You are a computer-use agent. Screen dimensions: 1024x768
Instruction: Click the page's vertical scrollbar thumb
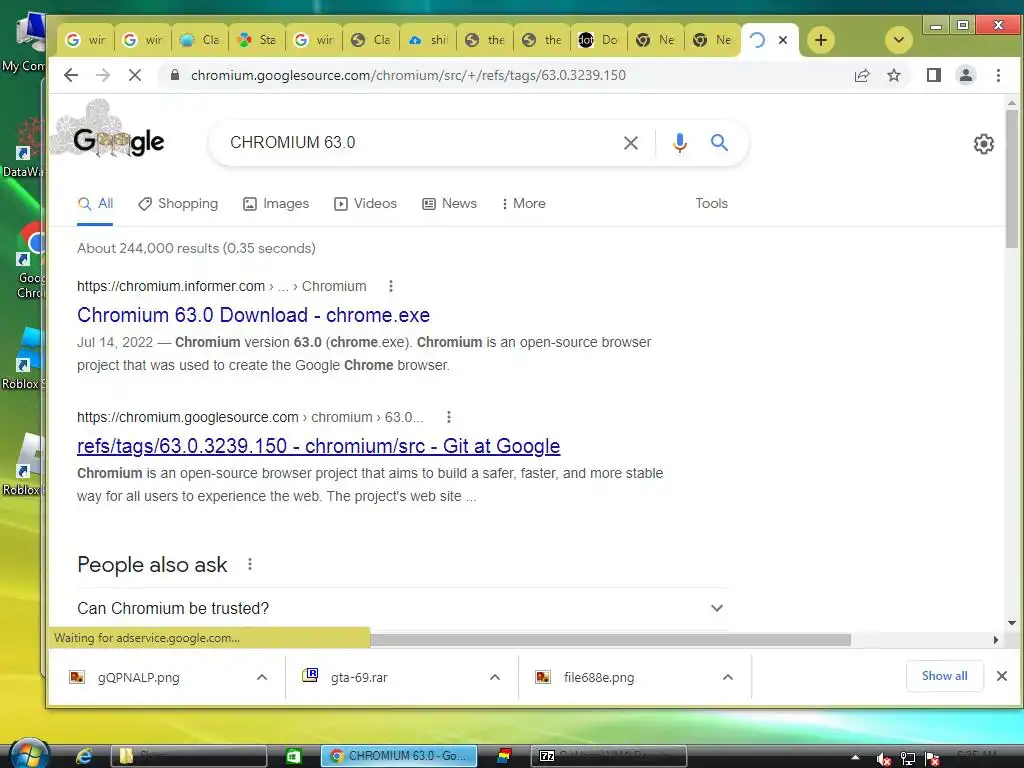[x=1012, y=179]
